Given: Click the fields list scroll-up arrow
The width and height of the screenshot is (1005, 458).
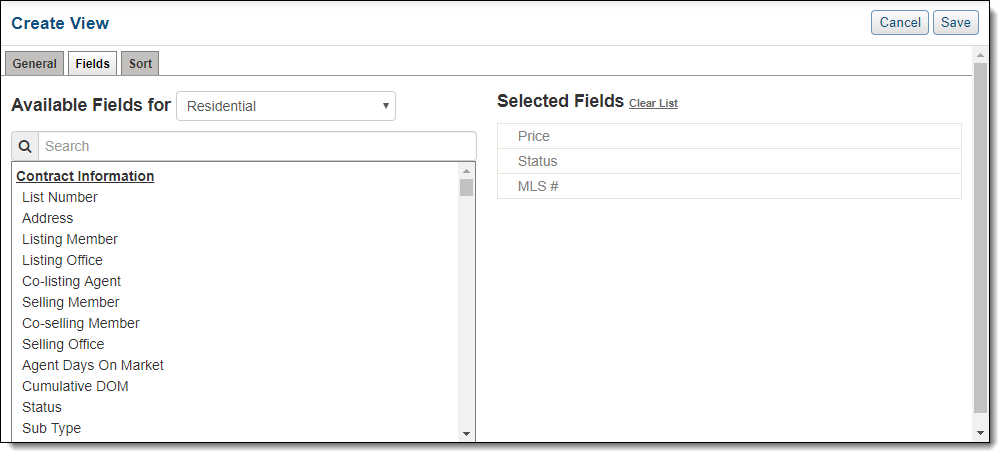Looking at the screenshot, I should click(x=467, y=171).
